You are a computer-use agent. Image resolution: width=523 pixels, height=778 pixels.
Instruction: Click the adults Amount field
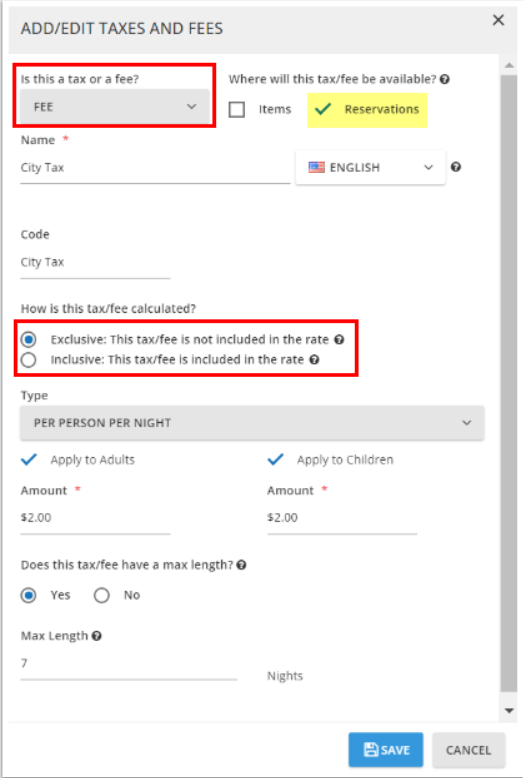point(95,518)
